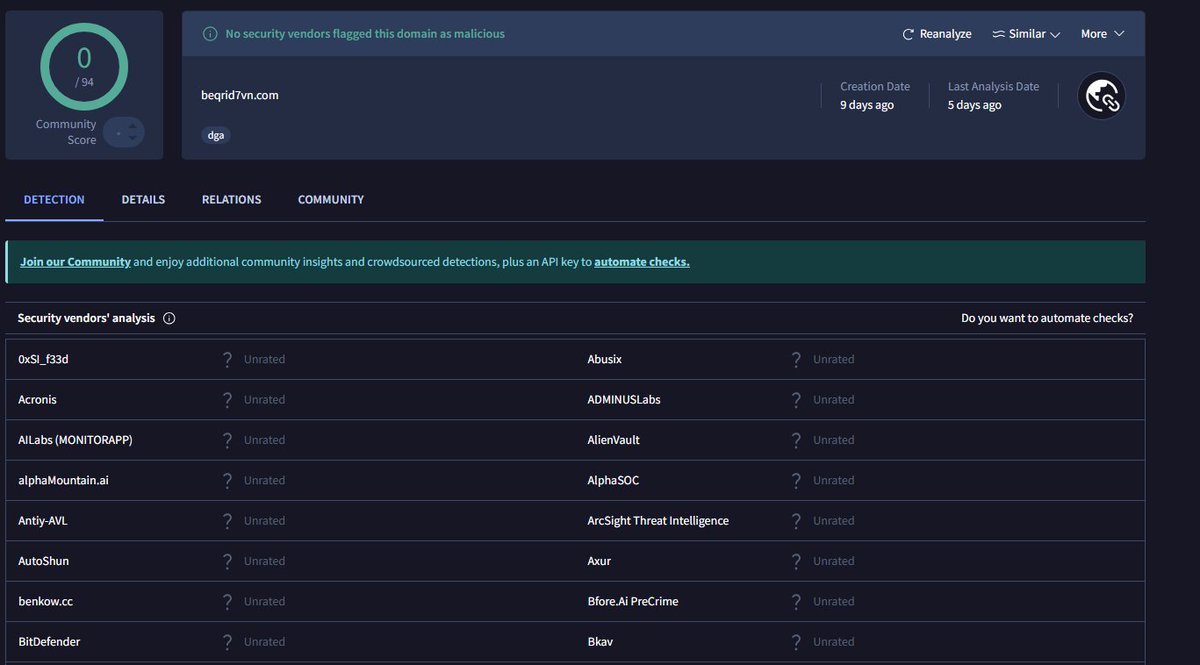Select the domain name beqrid7vn.com

click(x=240, y=95)
